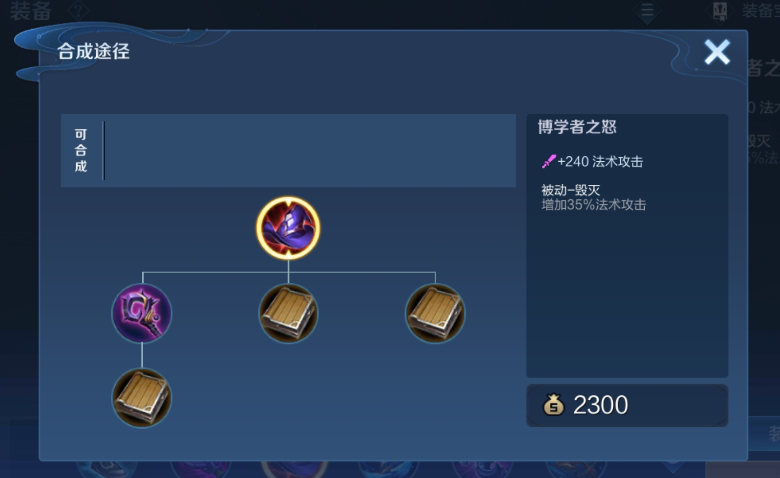Viewport: 780px width, 478px height.
Task: Tap the dimmed 装备 title at top left
Action: [30, 11]
